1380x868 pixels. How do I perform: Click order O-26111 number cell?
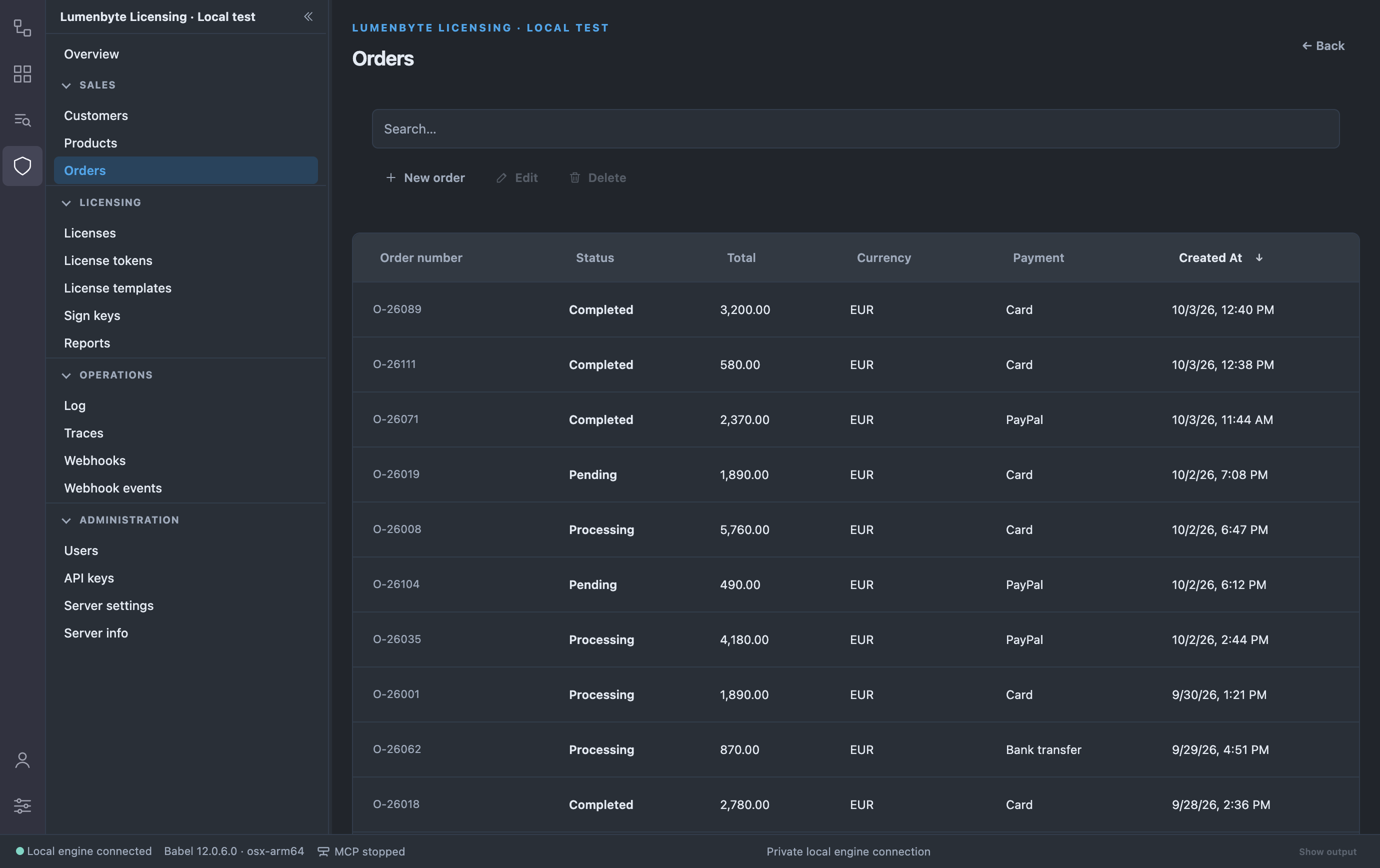click(x=394, y=364)
